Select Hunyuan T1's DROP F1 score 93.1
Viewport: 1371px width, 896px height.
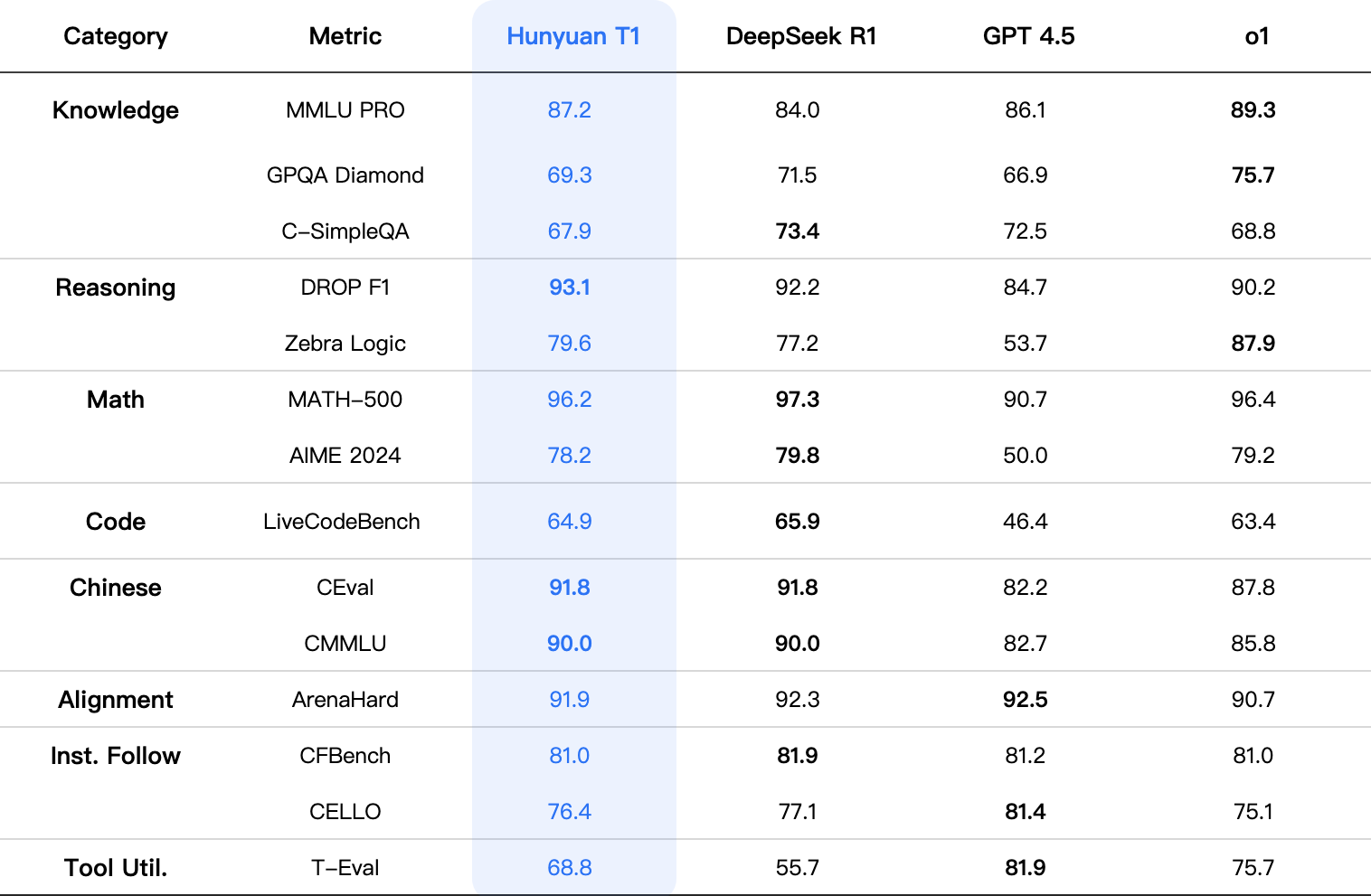click(x=570, y=288)
